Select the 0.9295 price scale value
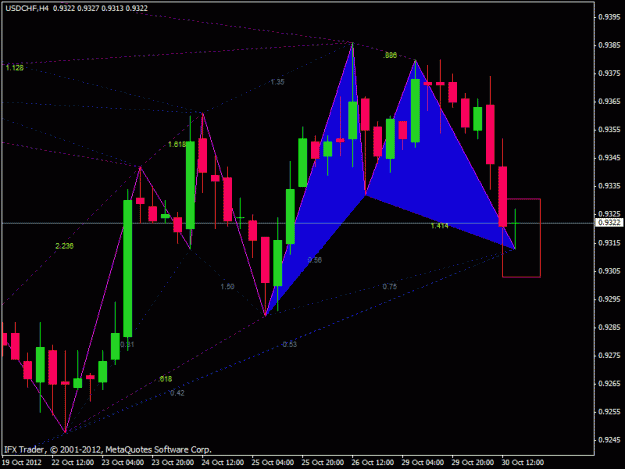The image size is (625, 469). [609, 299]
